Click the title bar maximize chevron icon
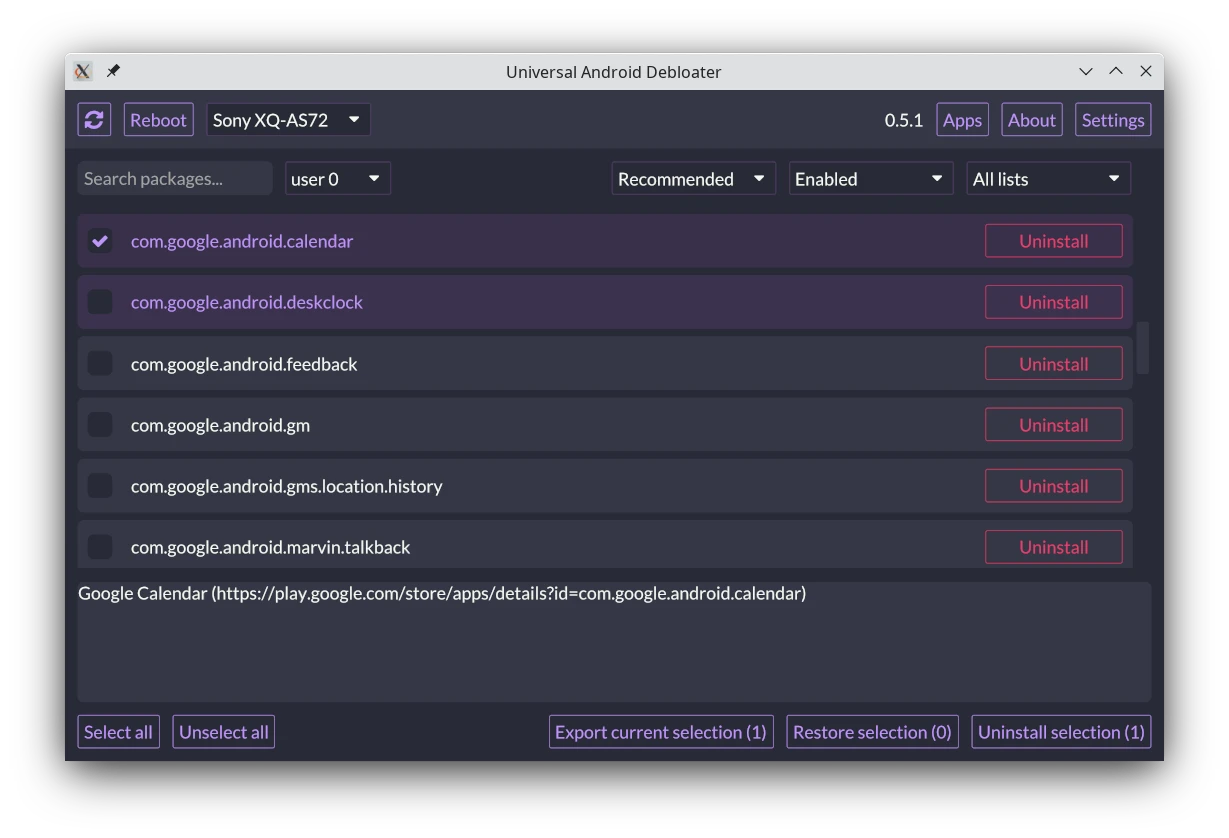Image resolution: width=1229 pixels, height=838 pixels. point(1116,71)
